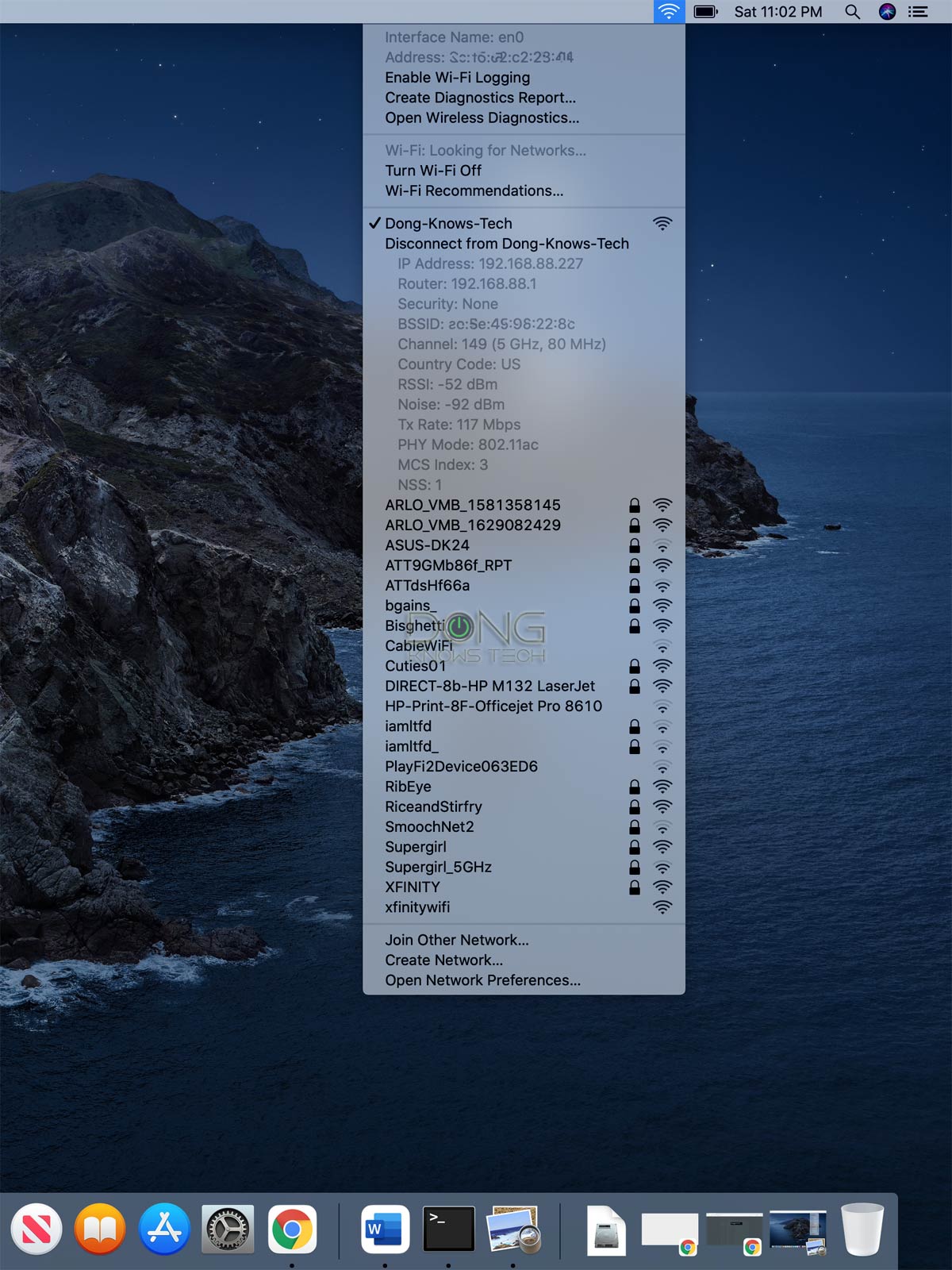Image resolution: width=952 pixels, height=1270 pixels.
Task: Join DIRECT-8b-HP M132 LaserJet network
Action: tap(524, 686)
